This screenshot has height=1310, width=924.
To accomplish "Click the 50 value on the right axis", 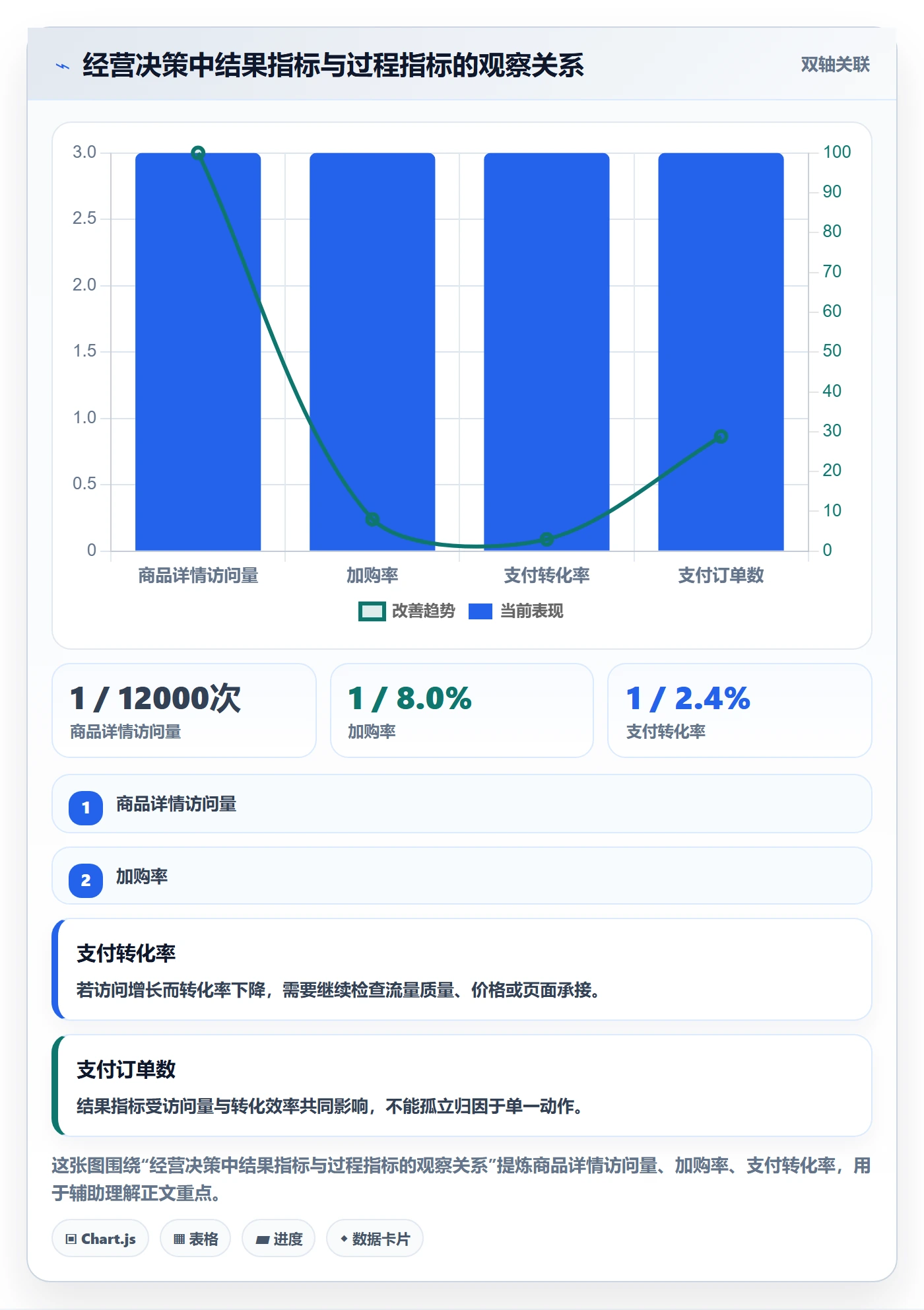I will 832,351.
